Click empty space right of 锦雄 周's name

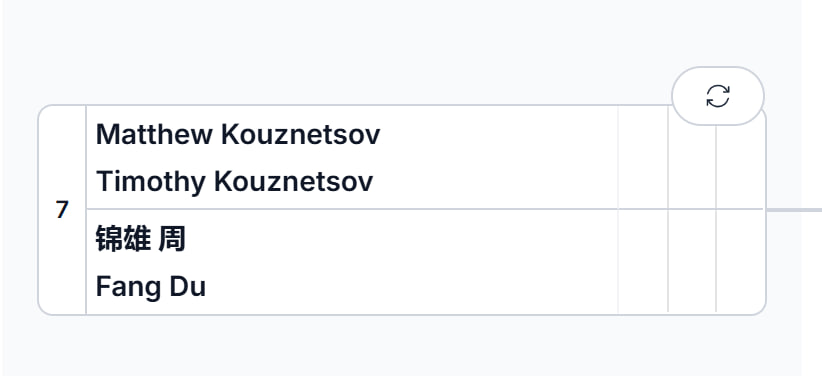click(402, 239)
